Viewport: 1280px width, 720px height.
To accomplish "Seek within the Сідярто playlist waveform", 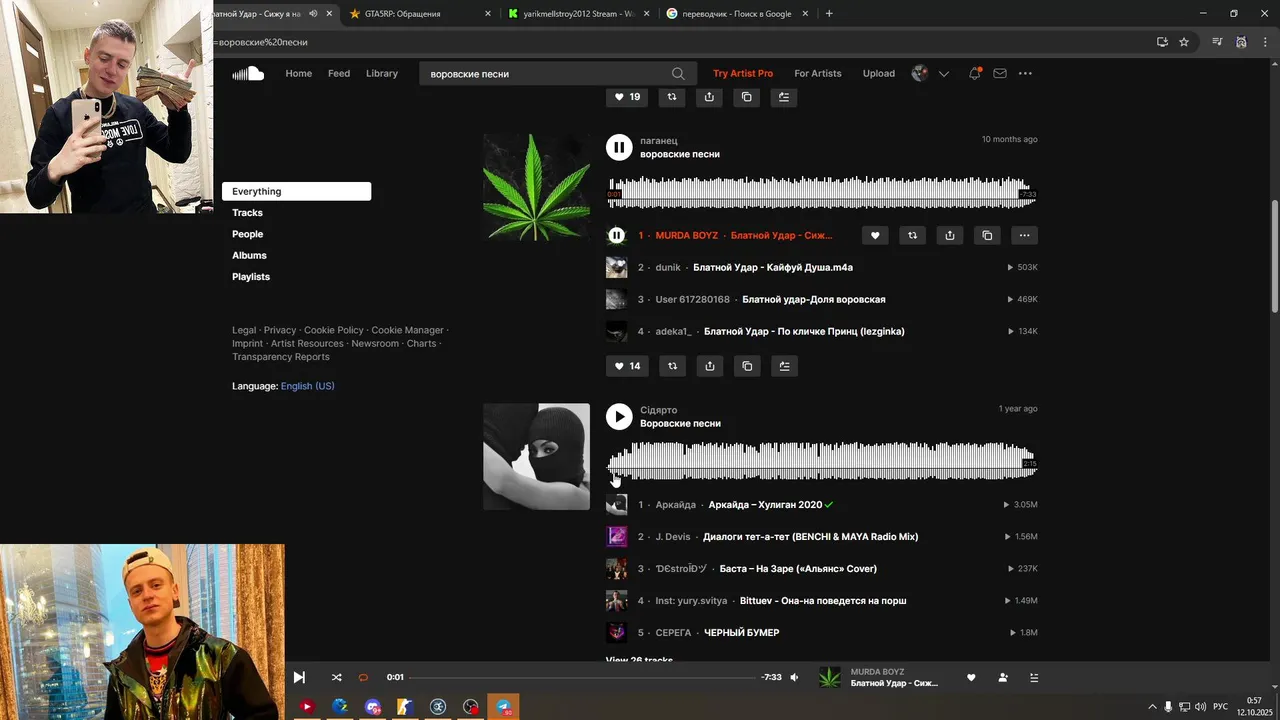I will [822, 461].
